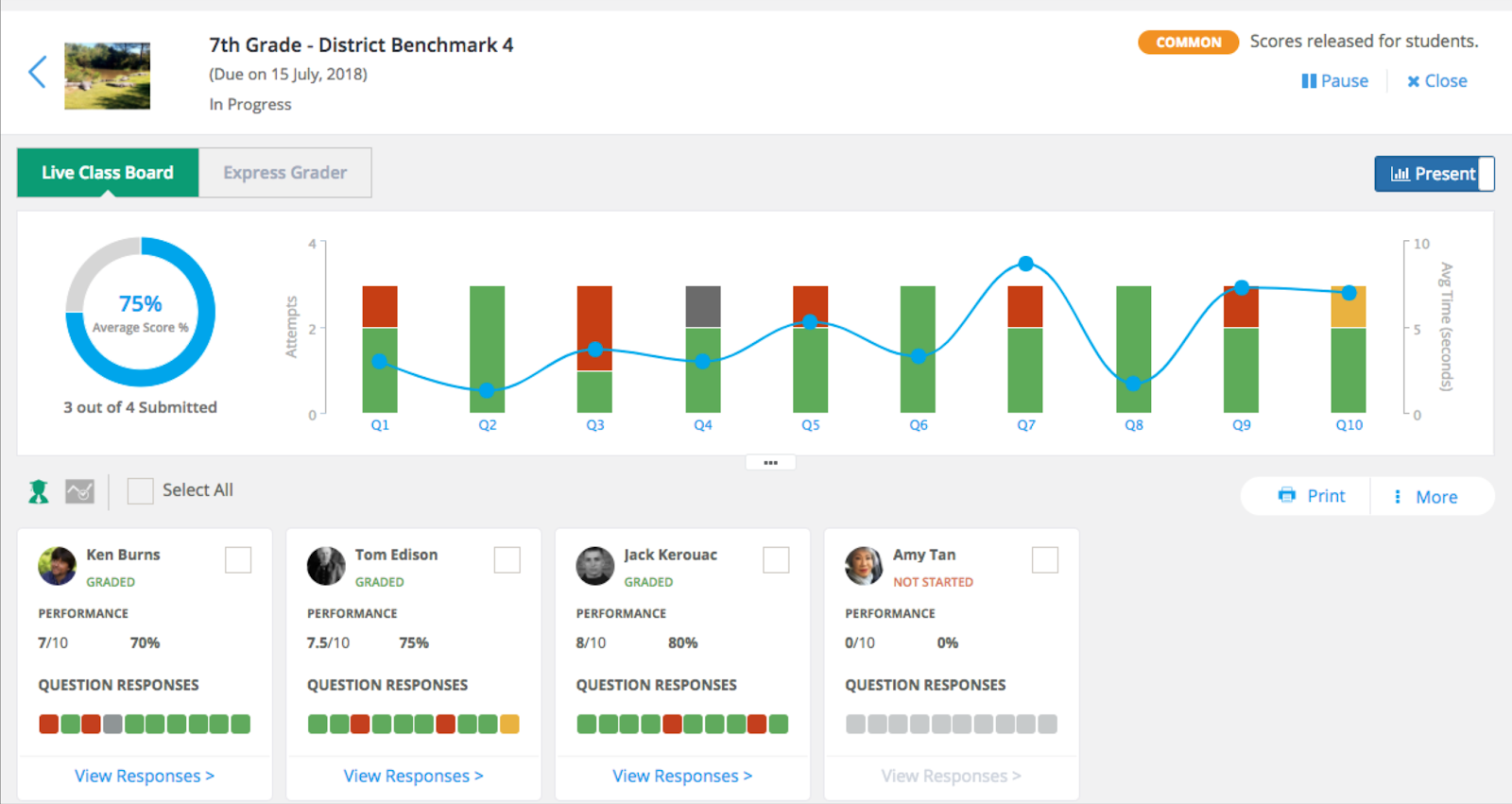Click Tom Edison's yellow response square
This screenshot has width=1512, height=804.
tap(509, 725)
